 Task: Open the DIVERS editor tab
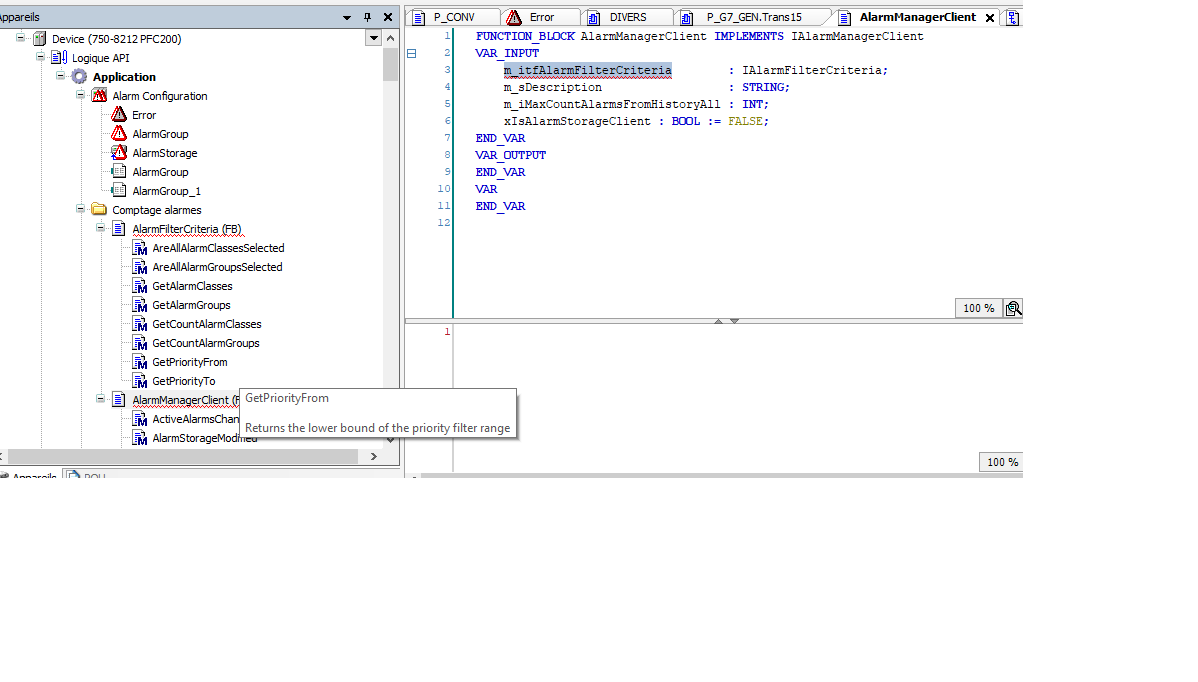tap(627, 17)
